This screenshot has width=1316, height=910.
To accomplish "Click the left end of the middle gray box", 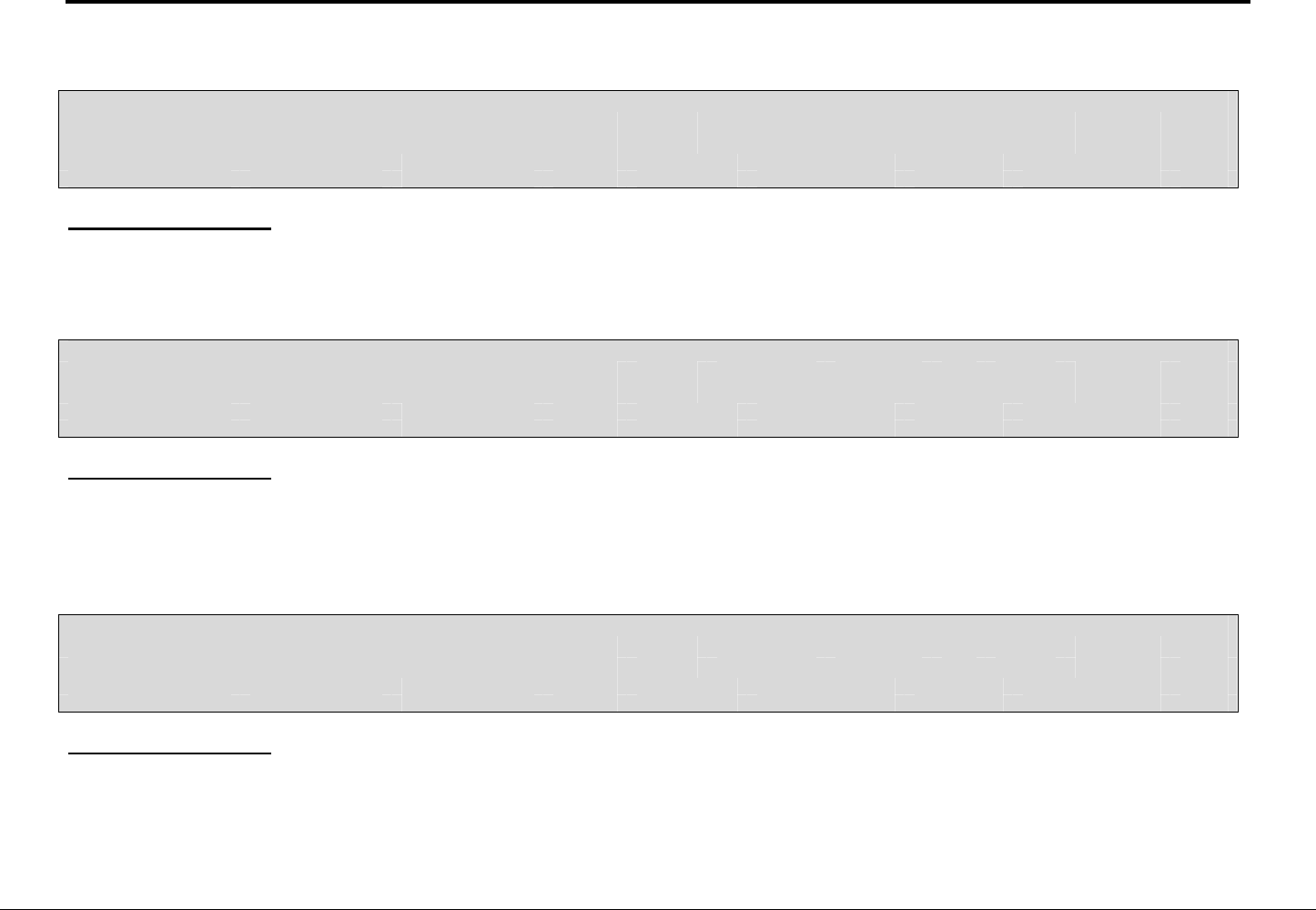I will pos(66,389).
